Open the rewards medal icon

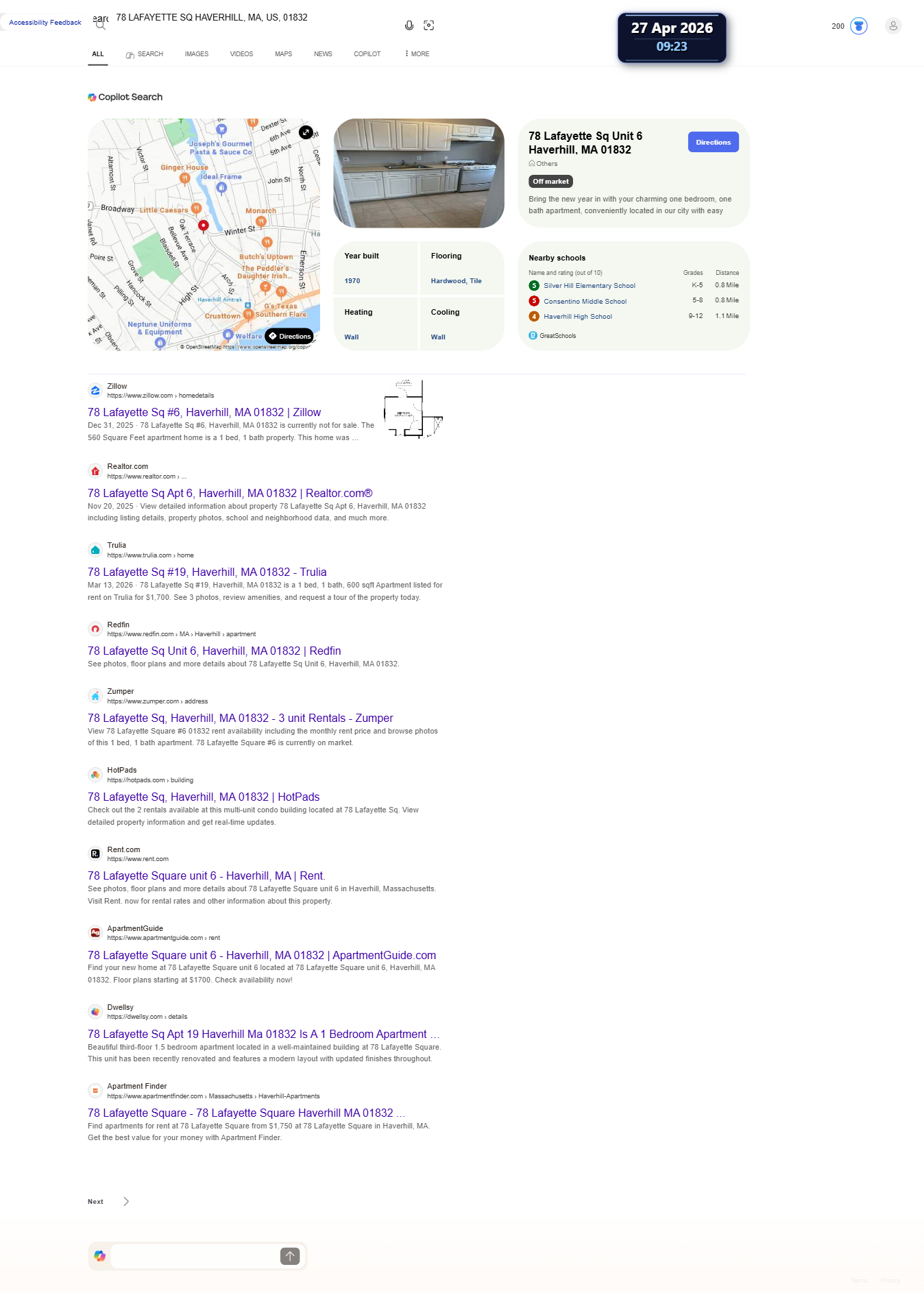859,26
